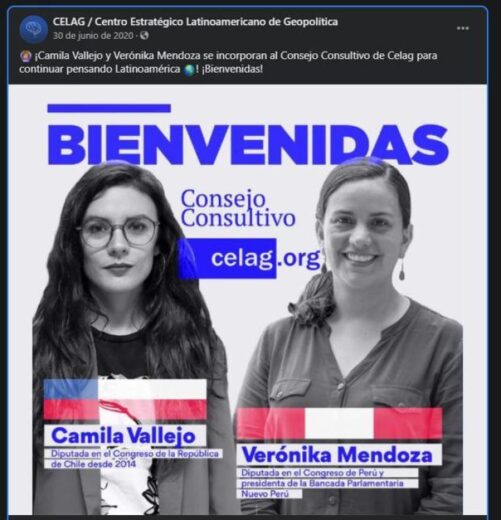The height and width of the screenshot is (520, 501).
Task: Click the ¡Bienvenidas! caption text
Action: 232,69
